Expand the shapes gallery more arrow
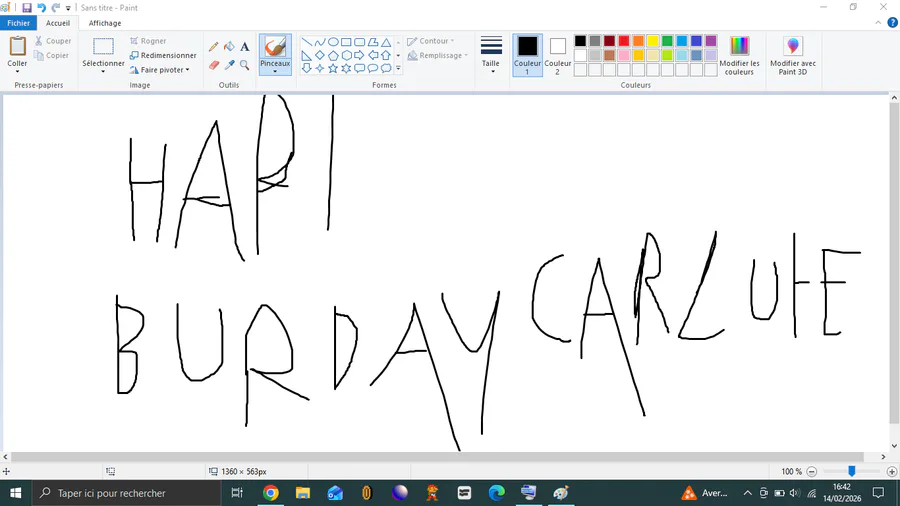This screenshot has width=900, height=506. pos(398,69)
